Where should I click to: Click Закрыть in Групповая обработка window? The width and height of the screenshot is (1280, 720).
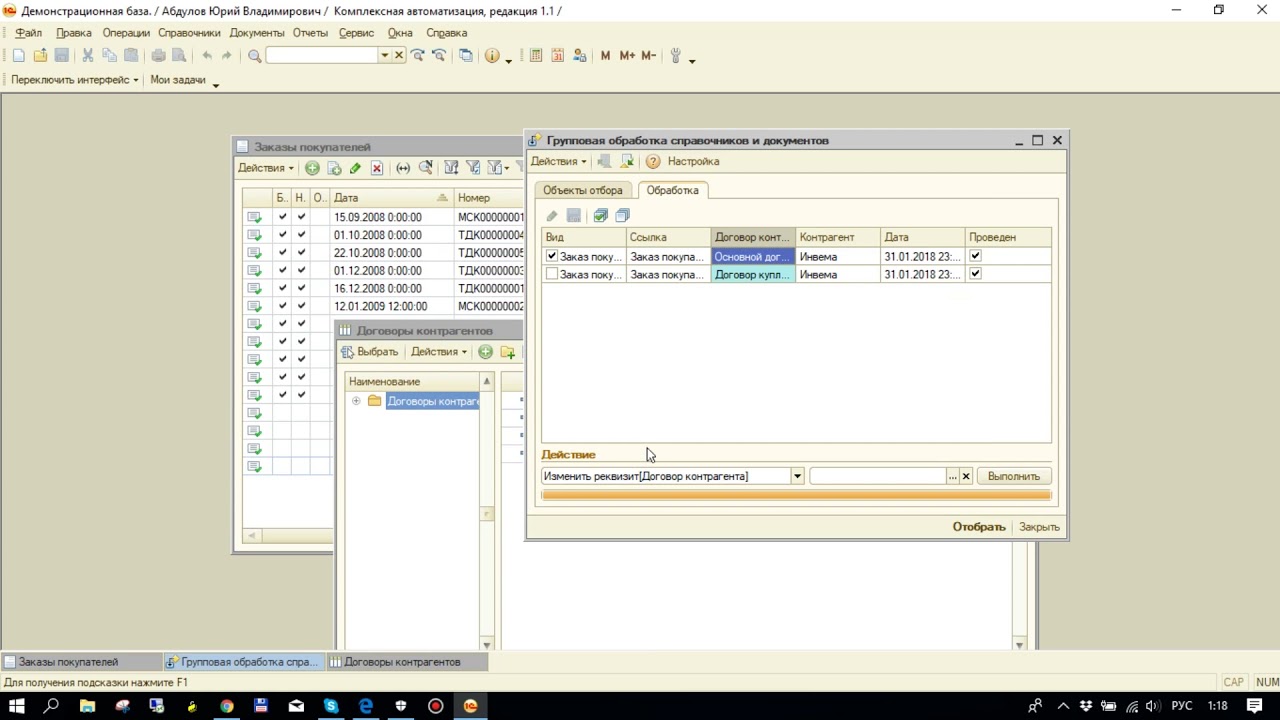coord(1039,527)
